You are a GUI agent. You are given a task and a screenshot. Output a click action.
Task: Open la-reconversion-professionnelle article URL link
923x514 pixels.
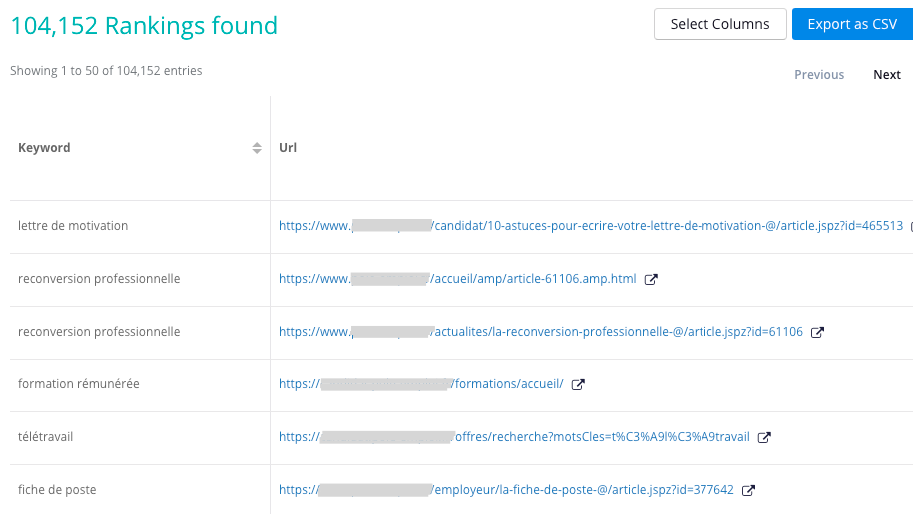tap(541, 331)
